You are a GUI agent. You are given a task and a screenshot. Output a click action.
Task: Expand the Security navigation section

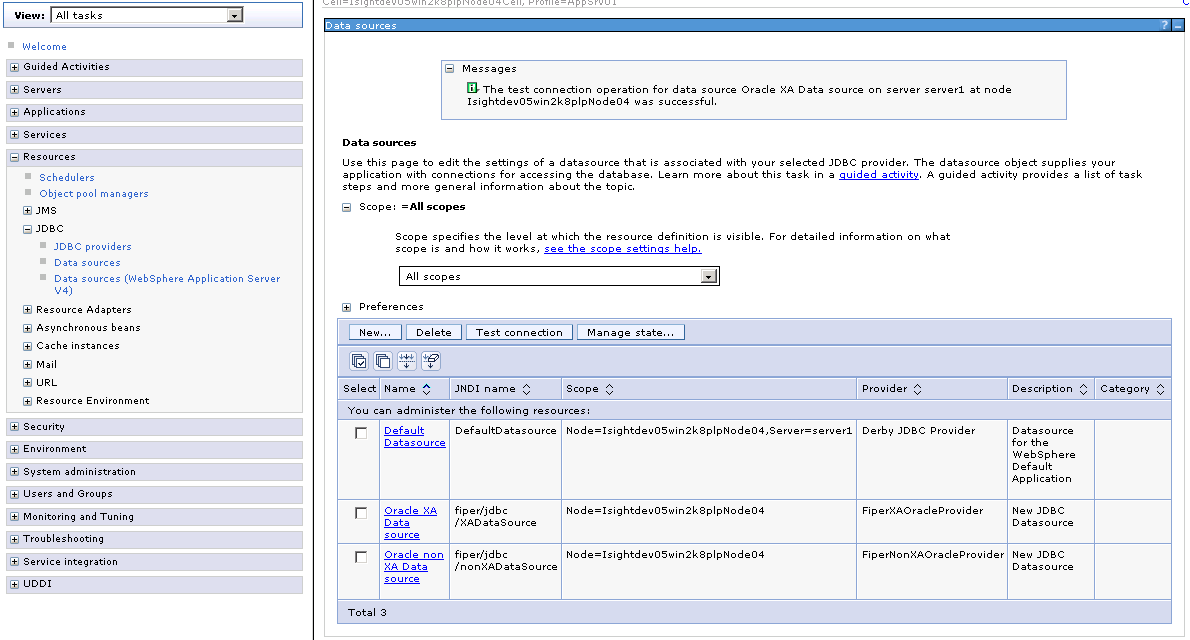[x=14, y=427]
